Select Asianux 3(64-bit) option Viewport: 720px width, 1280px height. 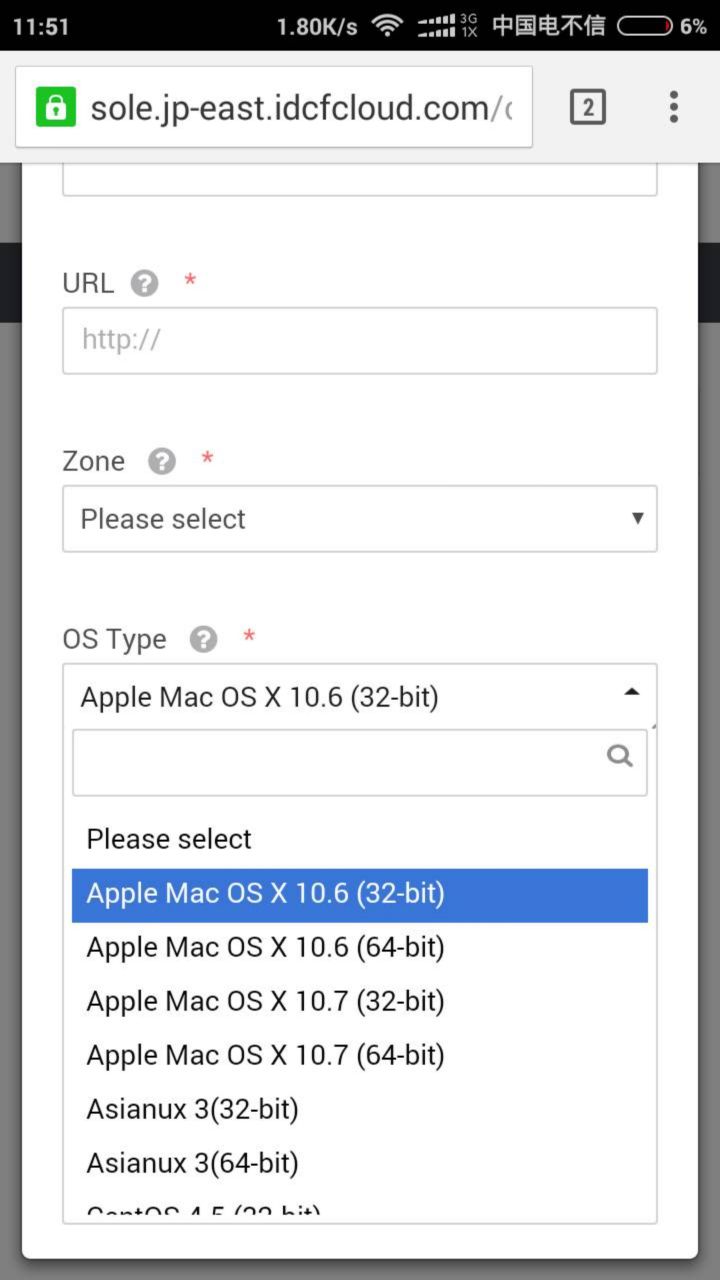click(192, 1163)
